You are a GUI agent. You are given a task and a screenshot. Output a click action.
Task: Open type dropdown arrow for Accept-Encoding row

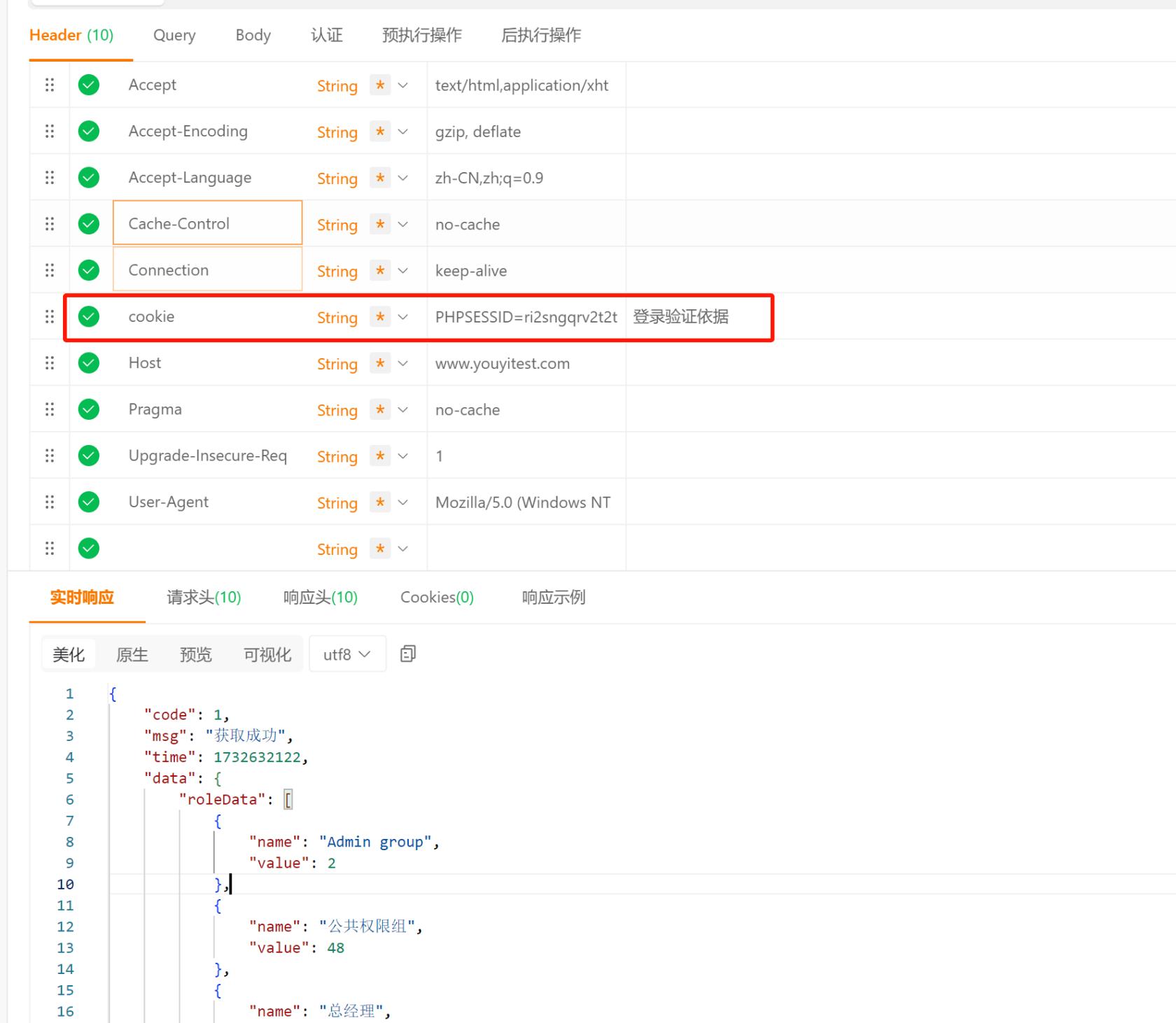coord(403,132)
